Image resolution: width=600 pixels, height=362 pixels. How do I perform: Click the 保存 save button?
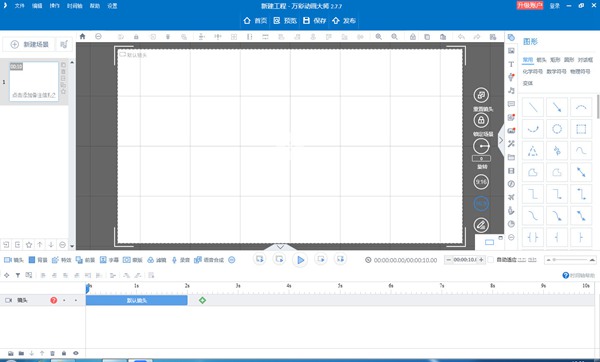pos(315,21)
